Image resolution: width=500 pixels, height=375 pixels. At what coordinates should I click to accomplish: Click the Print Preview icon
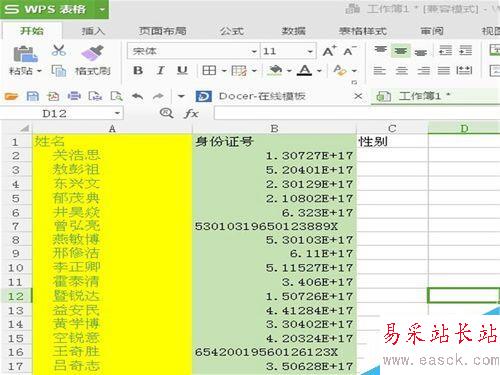pyautogui.click(x=116, y=96)
